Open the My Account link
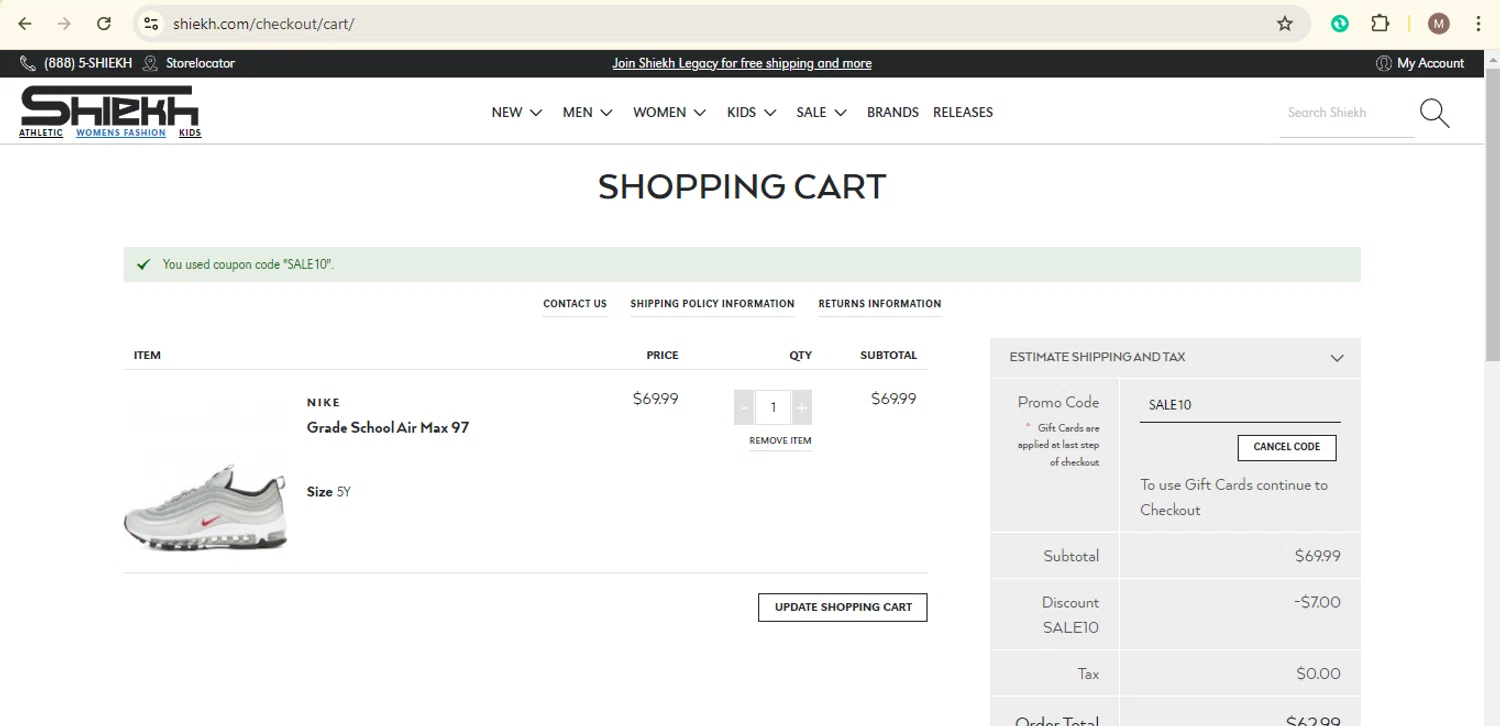 [x=1430, y=63]
